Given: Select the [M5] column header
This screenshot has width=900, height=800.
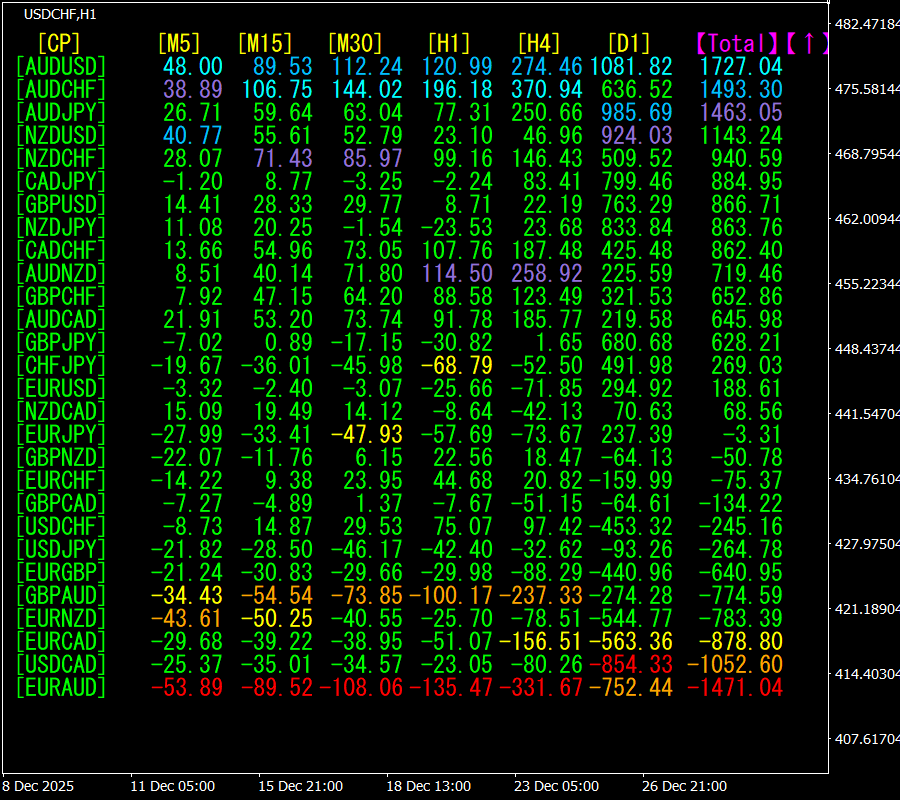Looking at the screenshot, I should [x=179, y=44].
